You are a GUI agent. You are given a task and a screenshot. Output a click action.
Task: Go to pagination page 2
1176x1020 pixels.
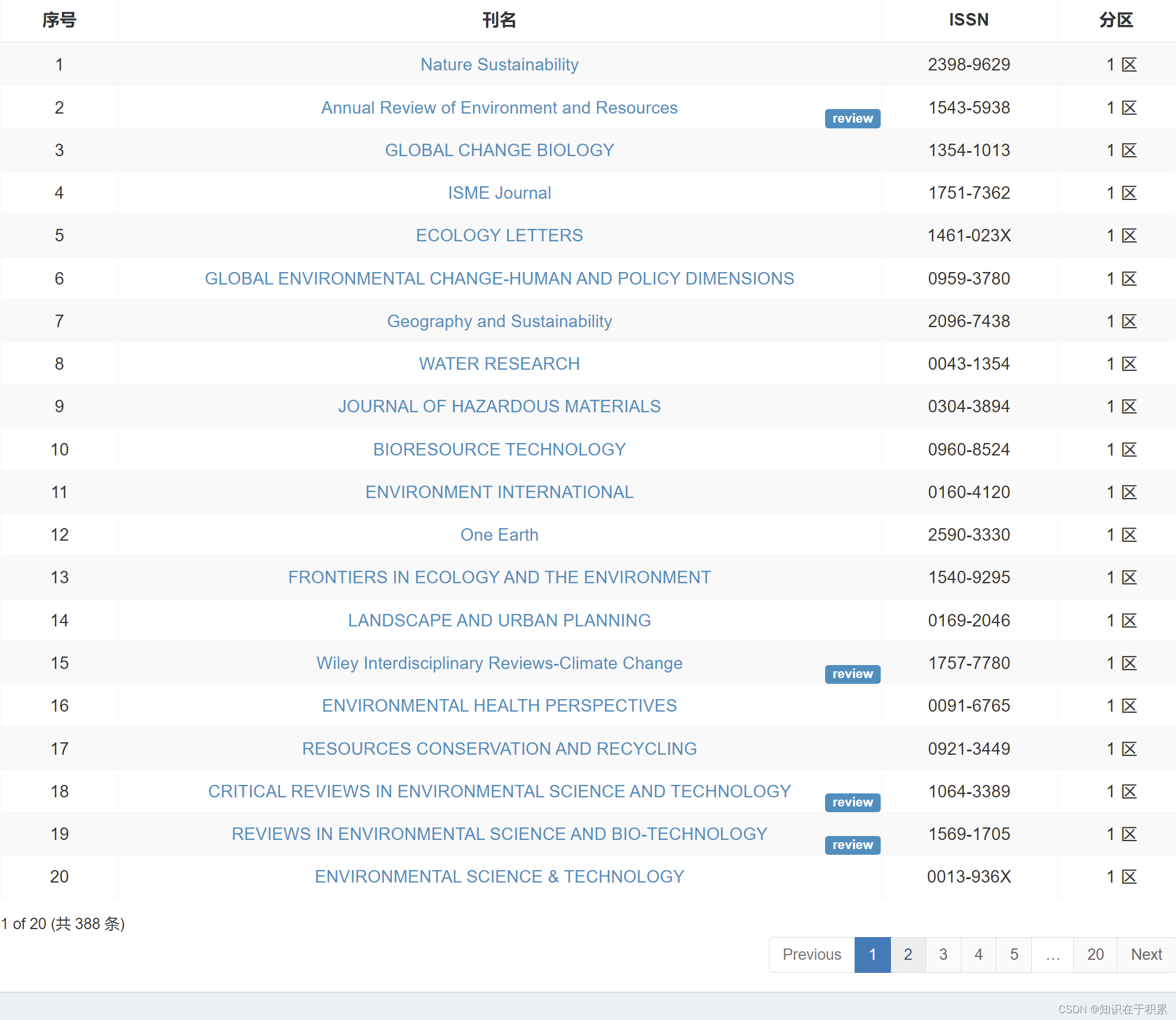[907, 955]
